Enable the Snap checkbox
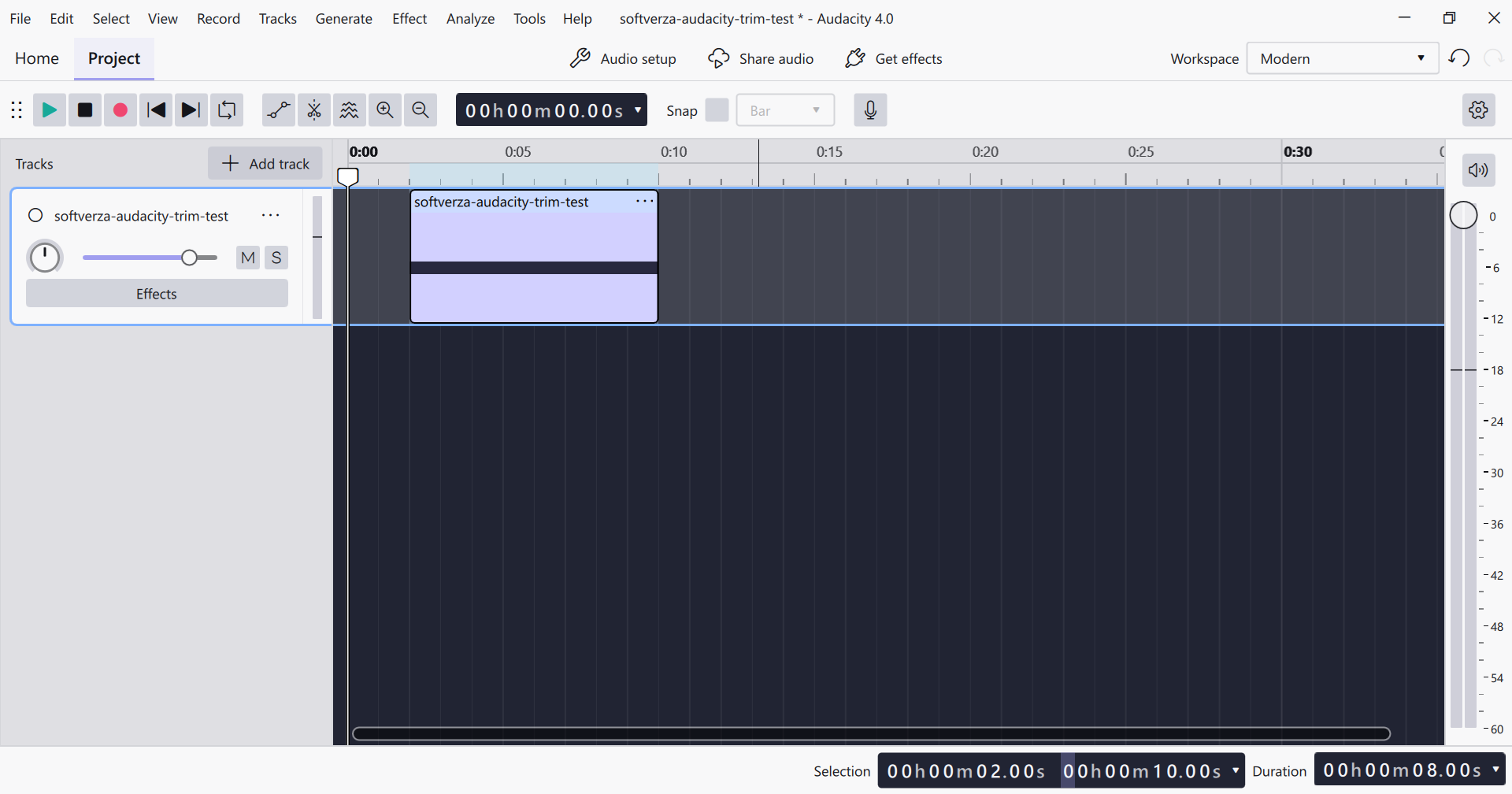This screenshot has width=1512, height=794. tap(717, 110)
